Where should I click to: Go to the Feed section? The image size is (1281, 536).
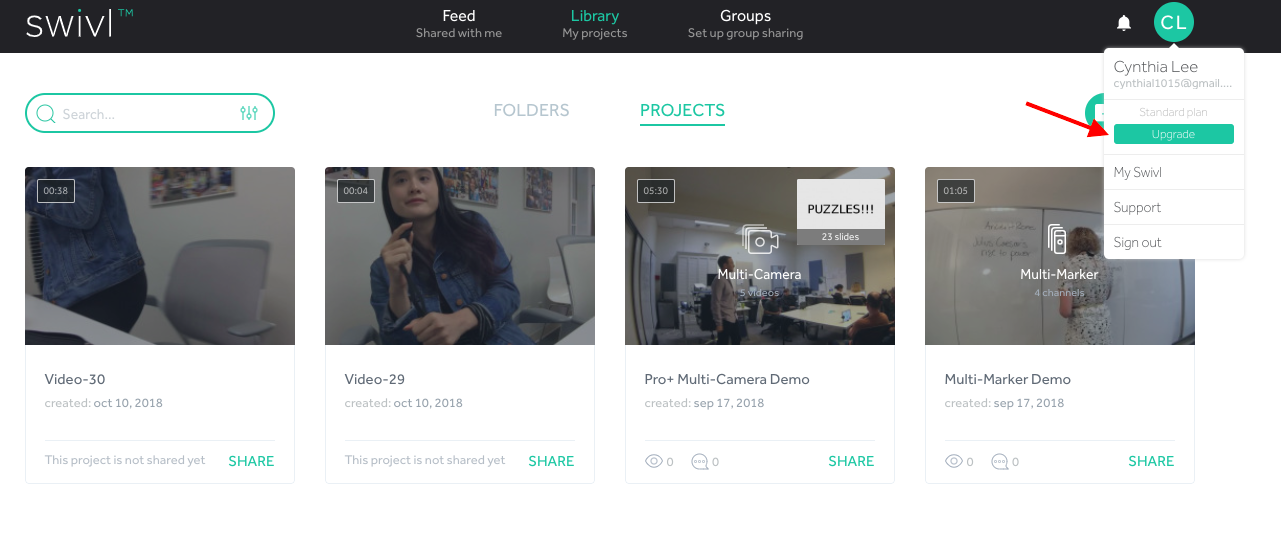click(x=459, y=24)
